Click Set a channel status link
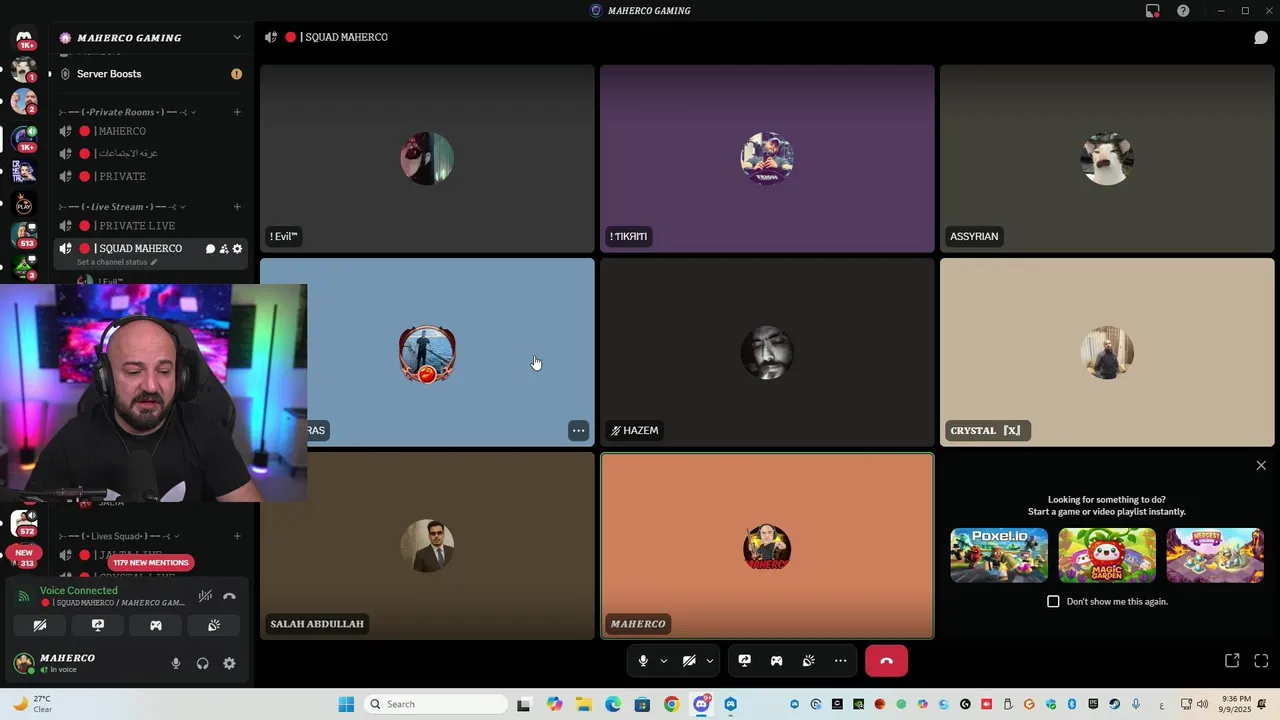The image size is (1280, 720). point(117,262)
